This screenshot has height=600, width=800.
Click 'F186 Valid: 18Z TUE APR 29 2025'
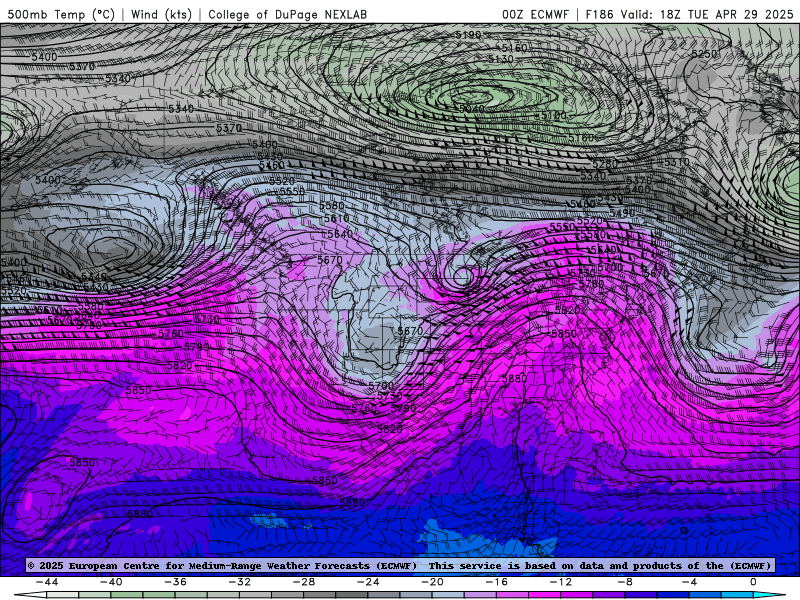pos(689,14)
